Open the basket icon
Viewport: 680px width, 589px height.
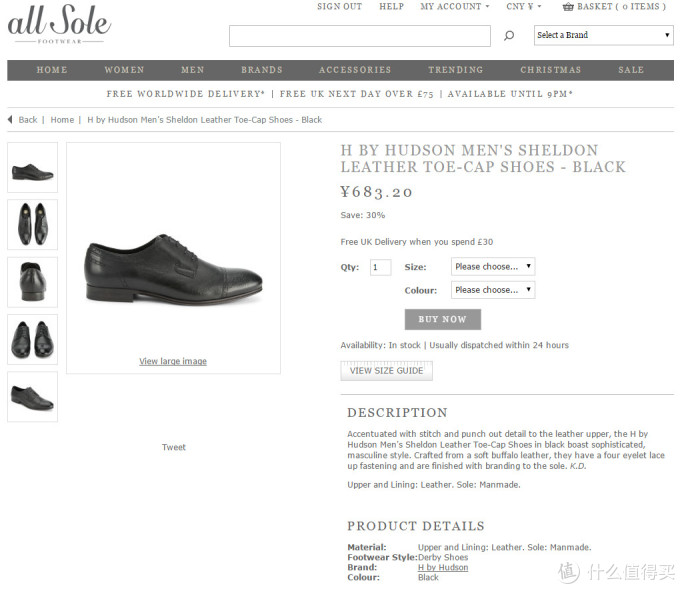tap(568, 7)
